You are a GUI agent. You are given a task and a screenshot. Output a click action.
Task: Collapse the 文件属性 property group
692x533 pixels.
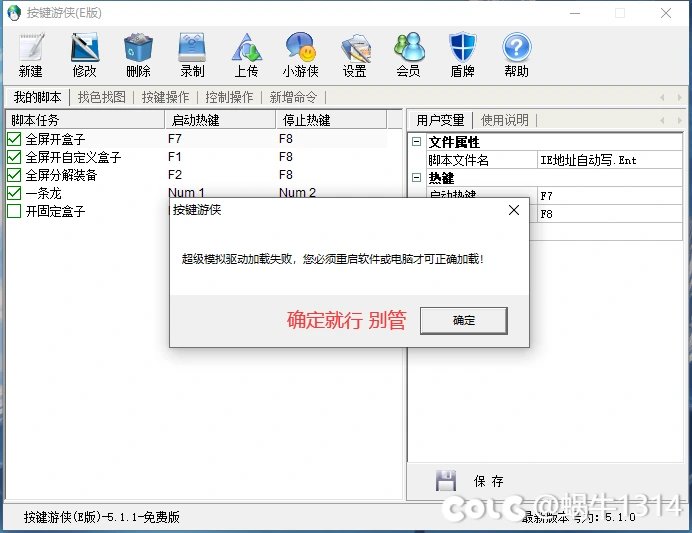coord(416,142)
